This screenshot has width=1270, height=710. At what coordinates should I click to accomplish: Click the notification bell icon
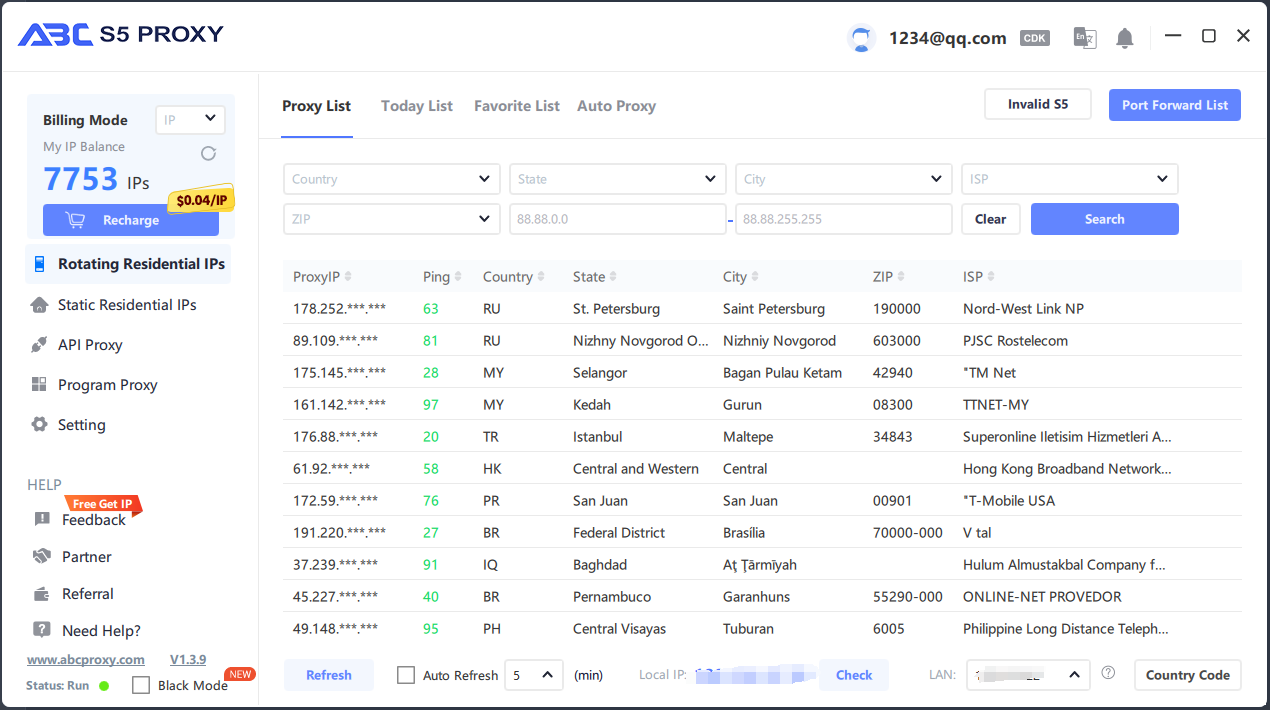coord(1125,38)
